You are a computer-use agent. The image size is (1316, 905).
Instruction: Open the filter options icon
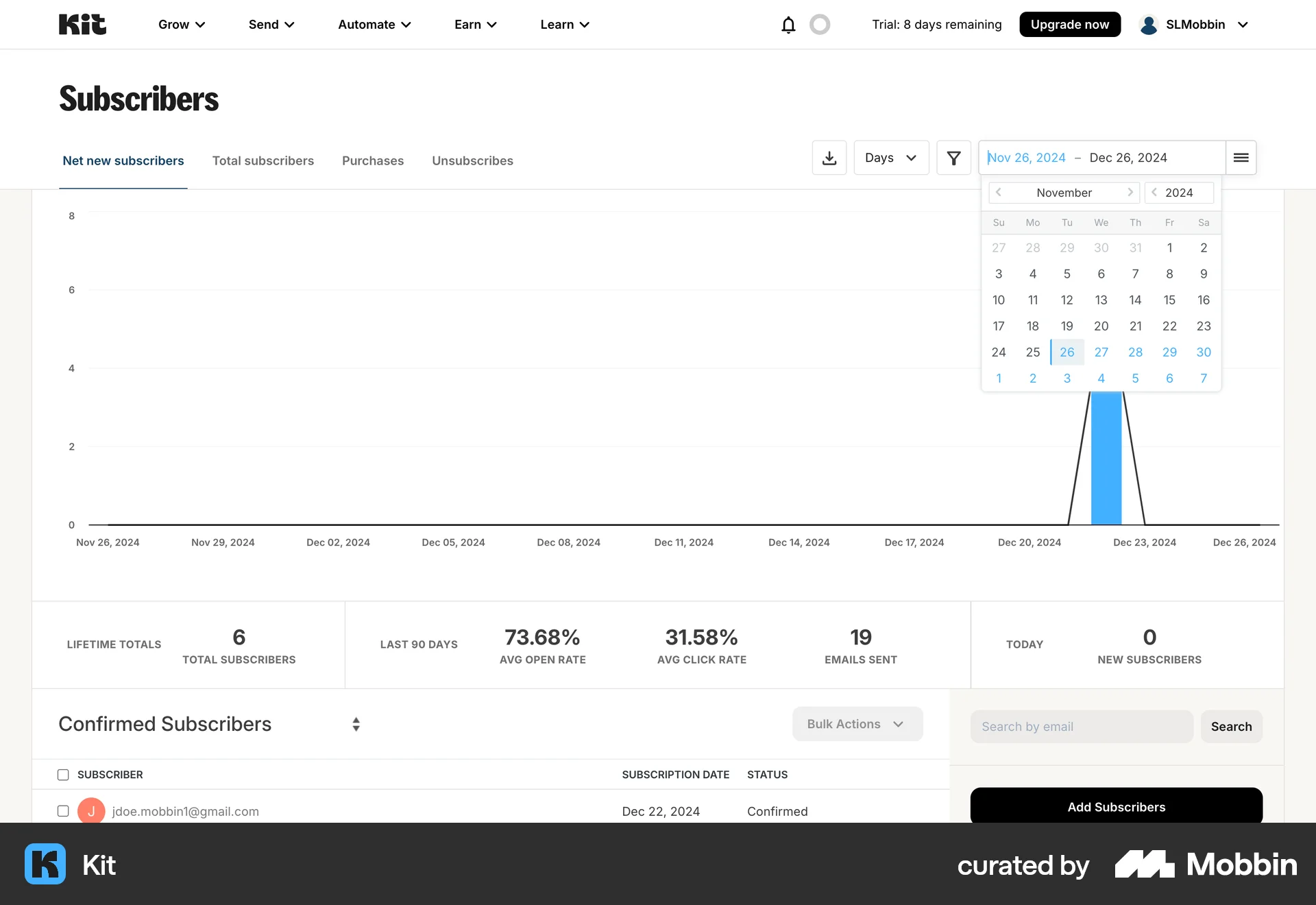[x=953, y=157]
